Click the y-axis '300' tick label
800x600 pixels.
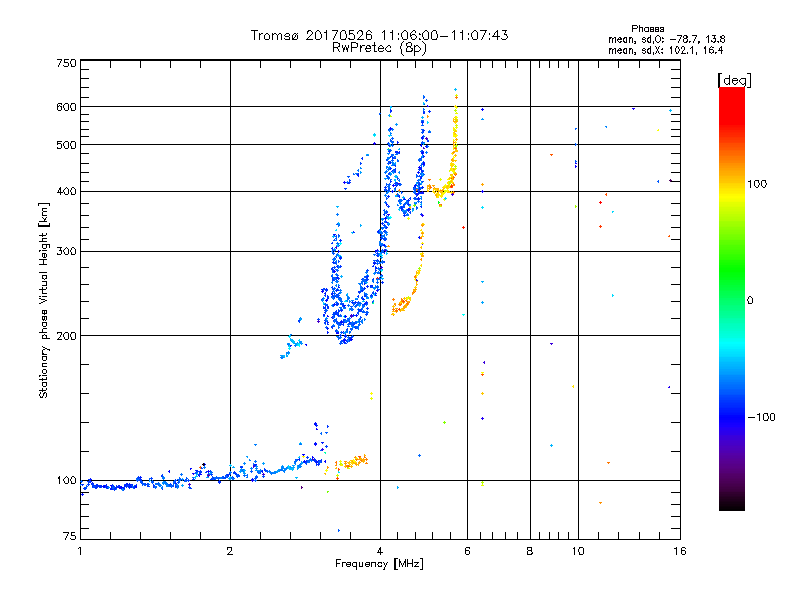(x=66, y=252)
